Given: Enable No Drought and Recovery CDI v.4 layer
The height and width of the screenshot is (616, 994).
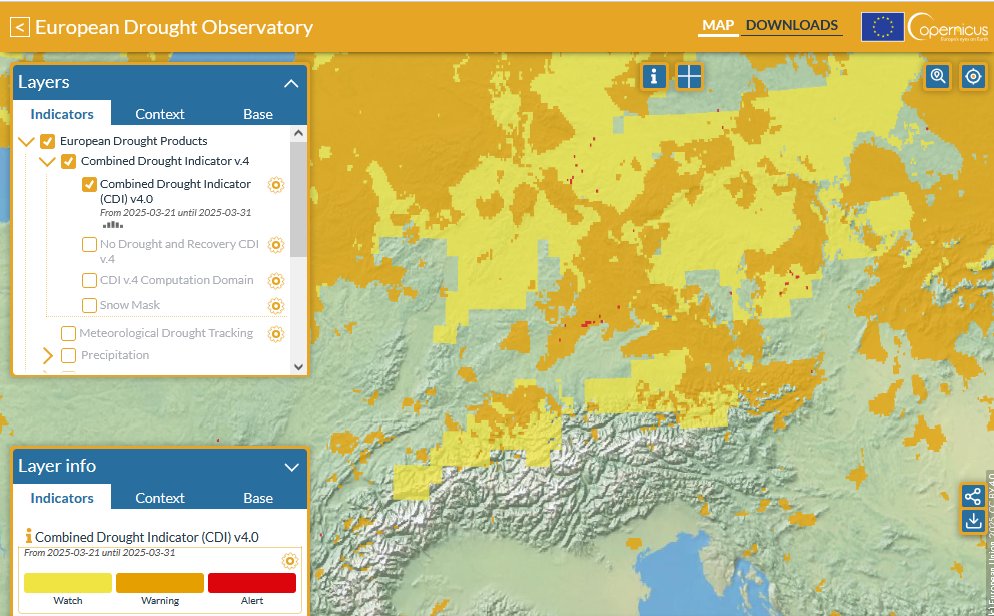Looking at the screenshot, I should coord(89,245).
